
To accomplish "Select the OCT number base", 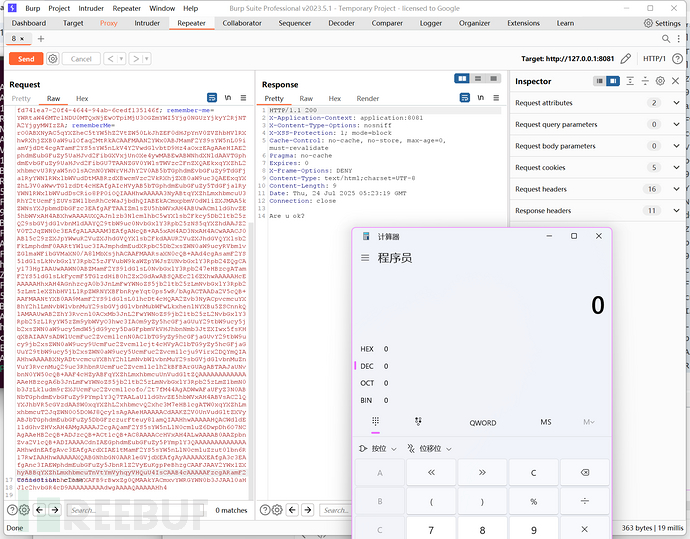I will pos(367,382).
